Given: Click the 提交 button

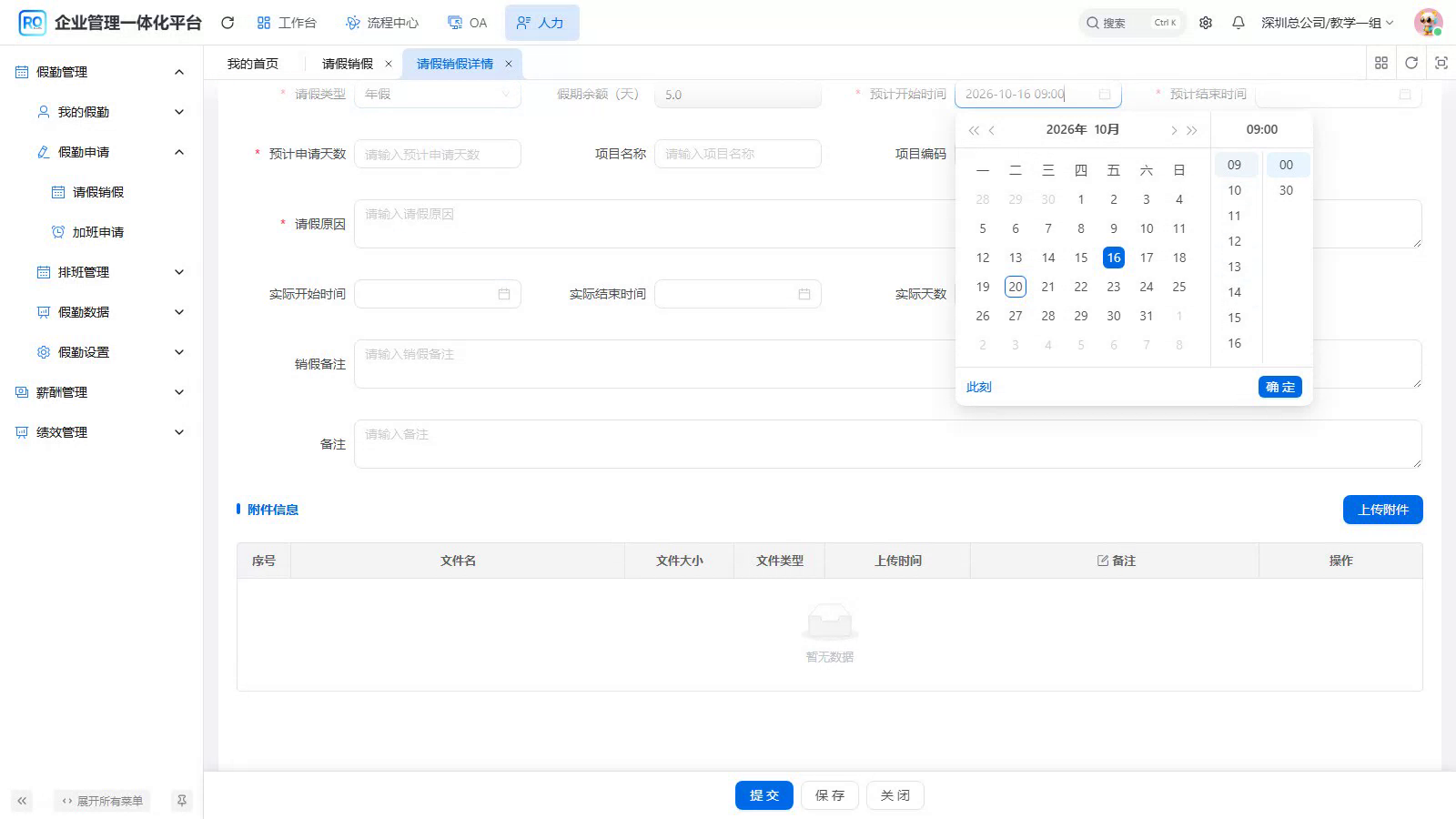Looking at the screenshot, I should [764, 795].
